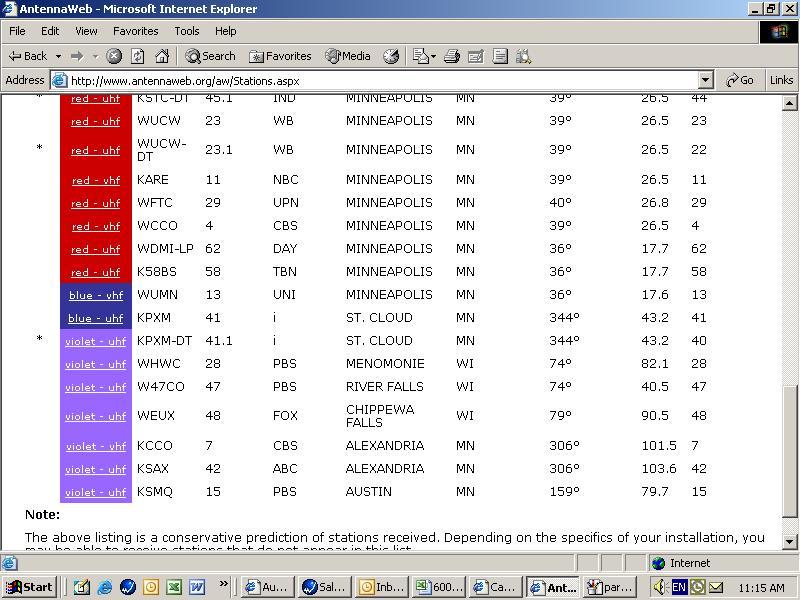This screenshot has width=800, height=600.
Task: Go to the Home page icon
Action: tap(162, 56)
